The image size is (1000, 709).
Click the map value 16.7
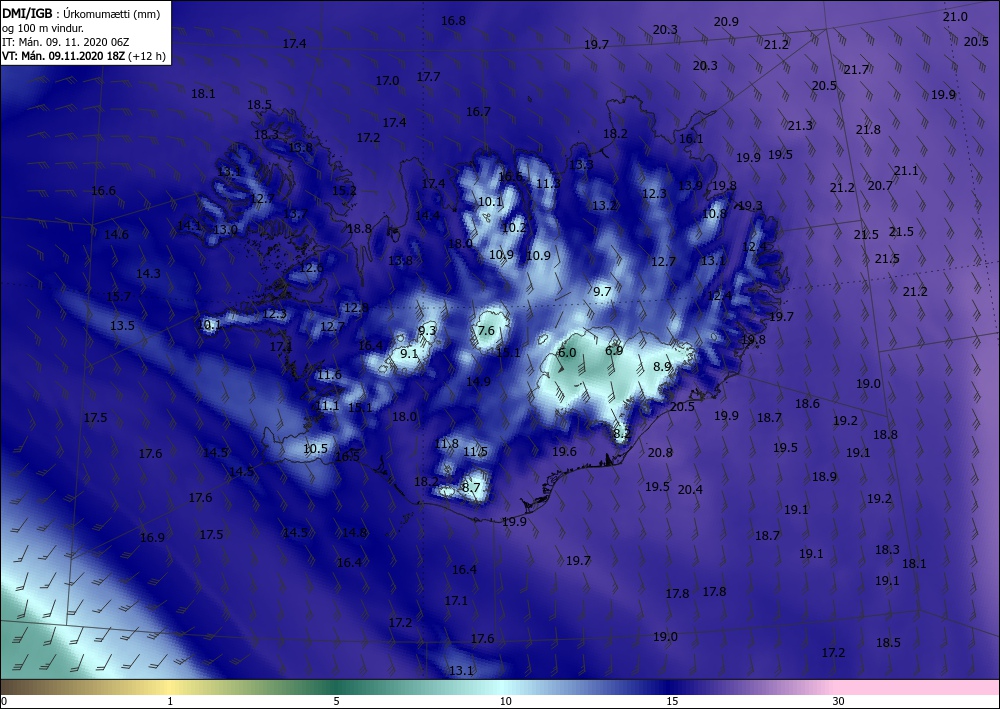tap(478, 112)
